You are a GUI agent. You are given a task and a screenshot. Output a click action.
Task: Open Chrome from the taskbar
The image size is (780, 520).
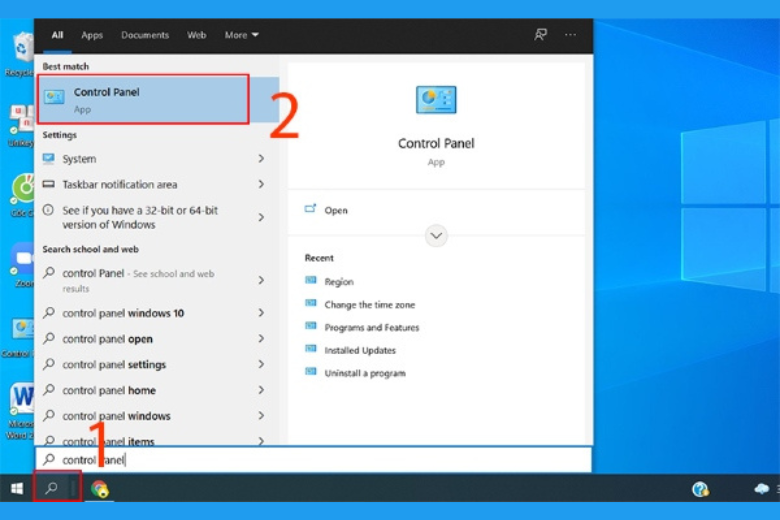pyautogui.click(x=99, y=489)
